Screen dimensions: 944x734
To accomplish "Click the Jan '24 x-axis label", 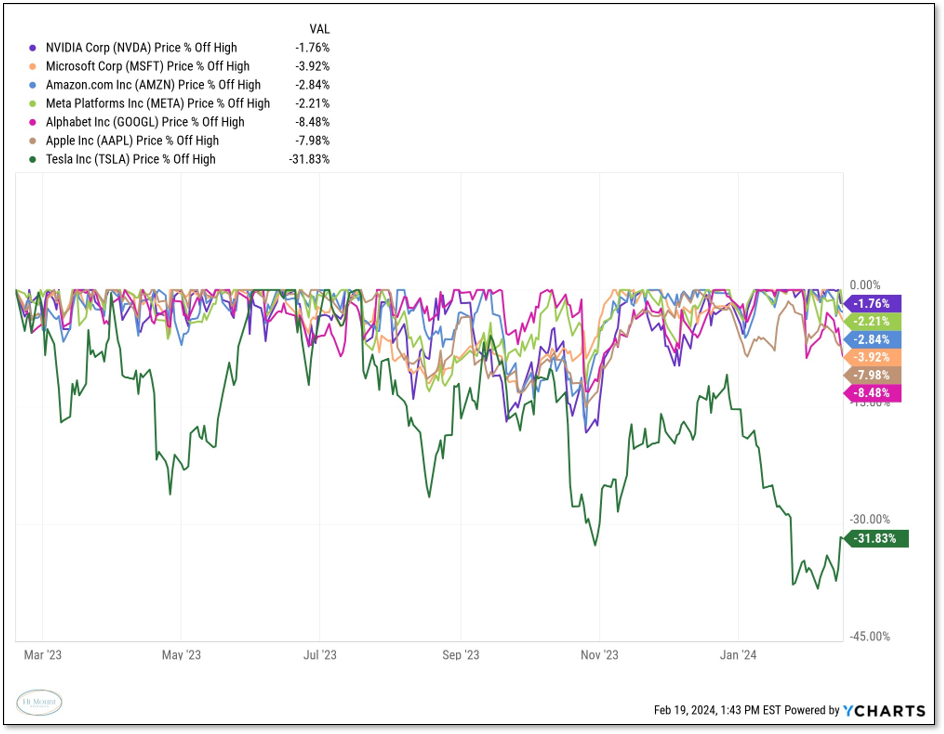I will (x=738, y=655).
